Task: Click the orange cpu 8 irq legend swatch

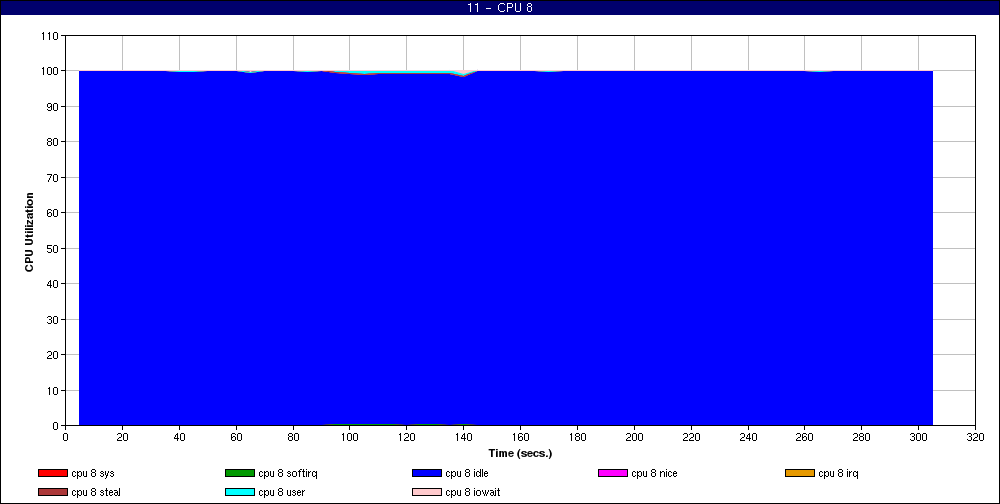Action: (x=800, y=473)
